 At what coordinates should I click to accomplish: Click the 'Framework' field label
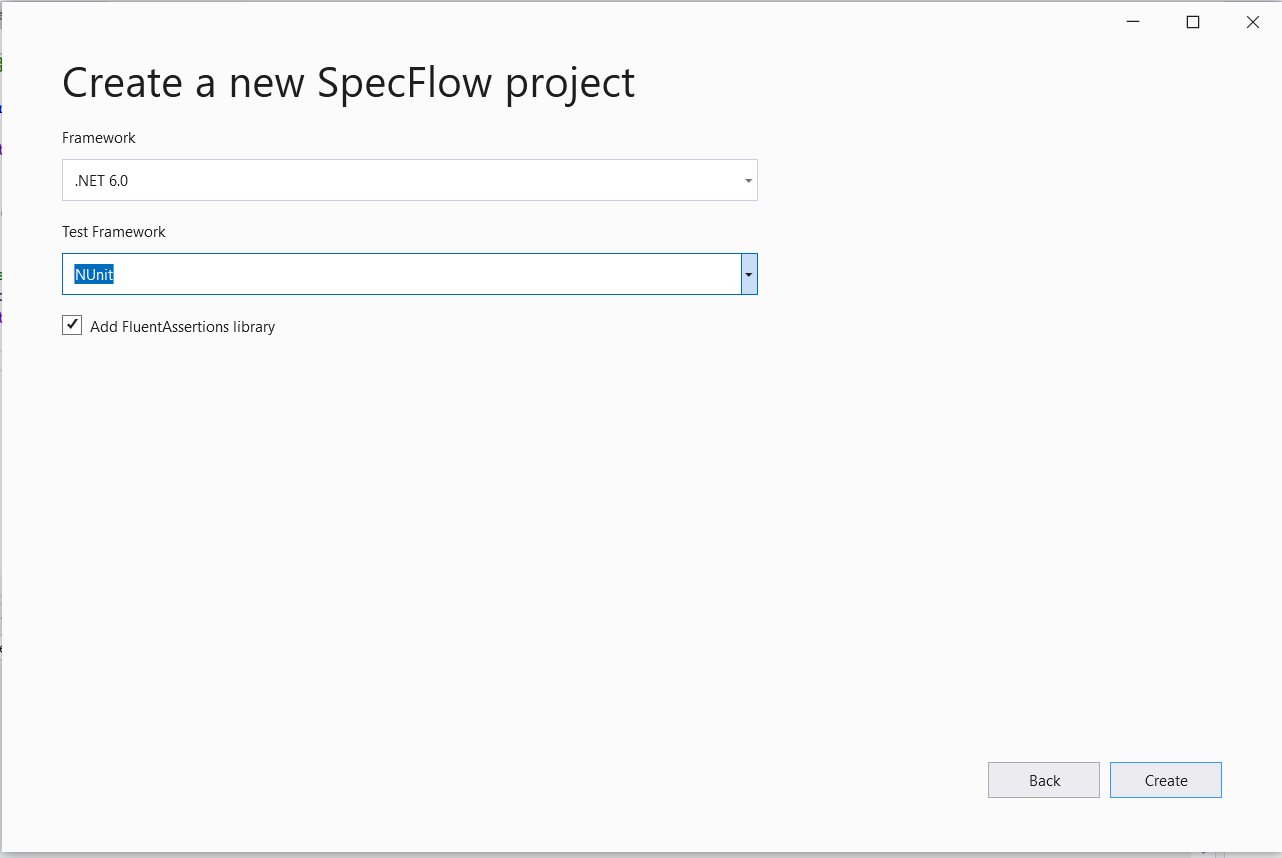99,138
